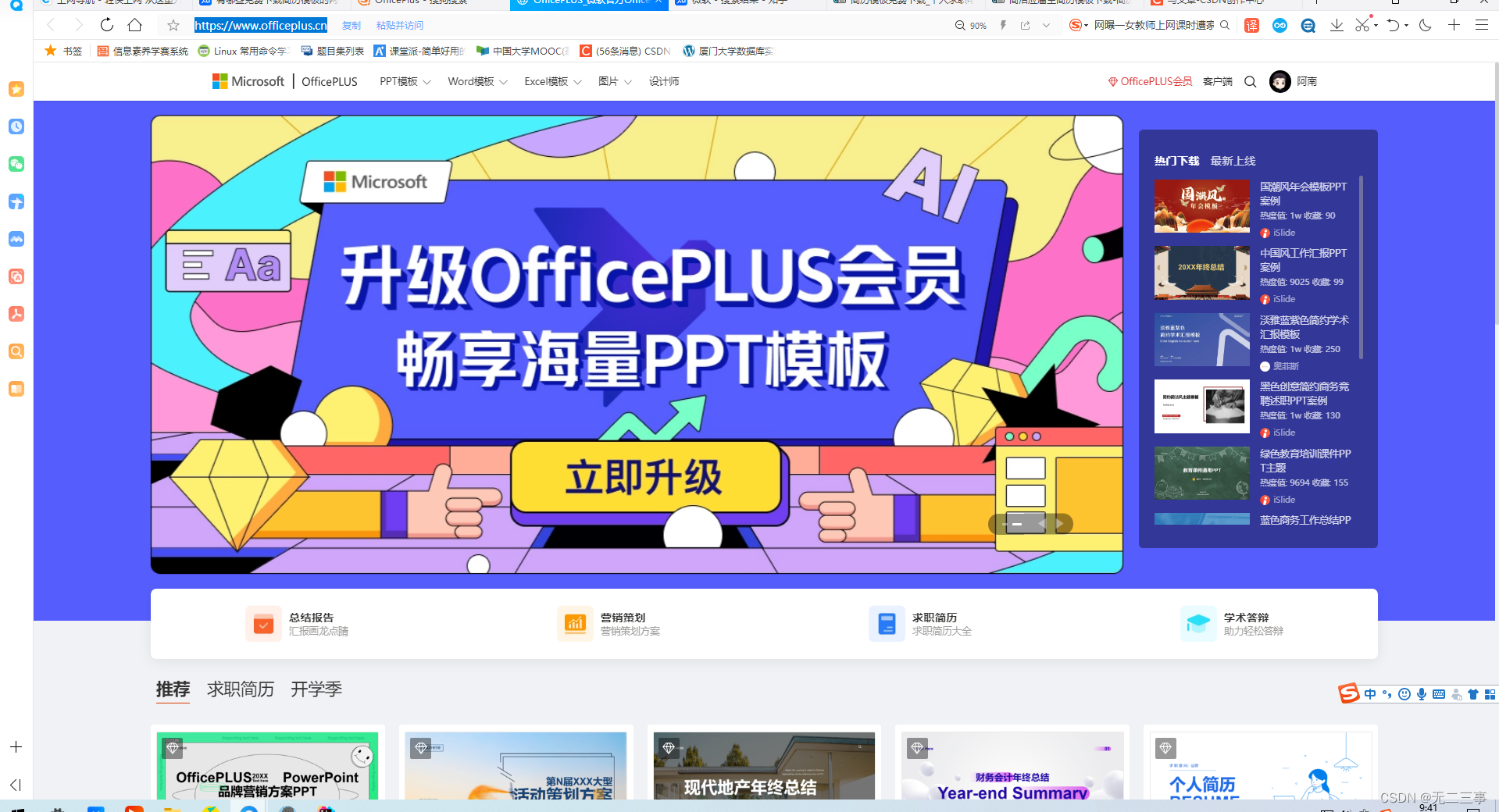Viewport: 1499px width, 812px height.
Task: Open the sidebar orange search icon
Action: point(16,351)
